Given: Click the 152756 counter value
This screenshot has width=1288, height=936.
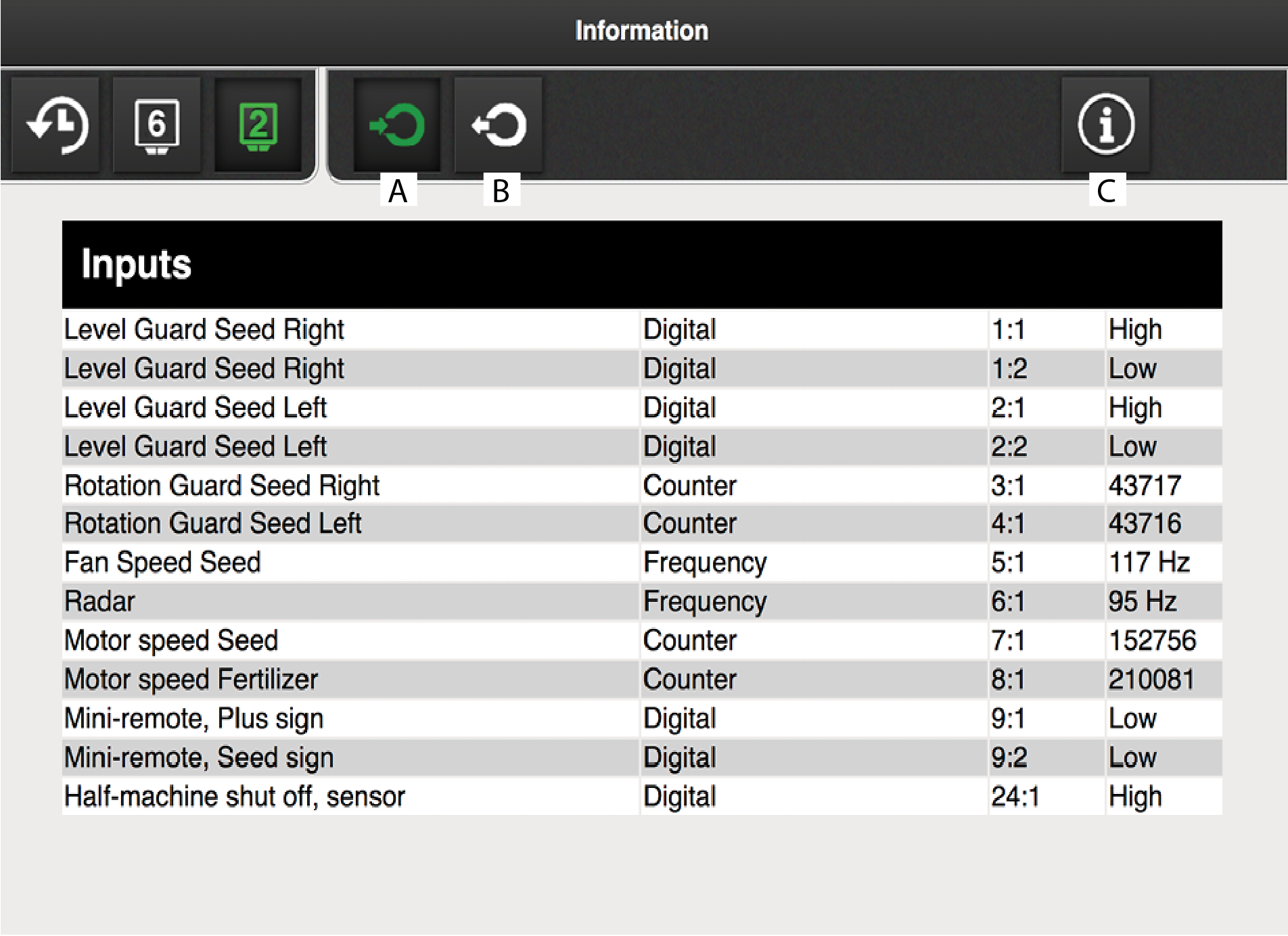Looking at the screenshot, I should 1152,640.
